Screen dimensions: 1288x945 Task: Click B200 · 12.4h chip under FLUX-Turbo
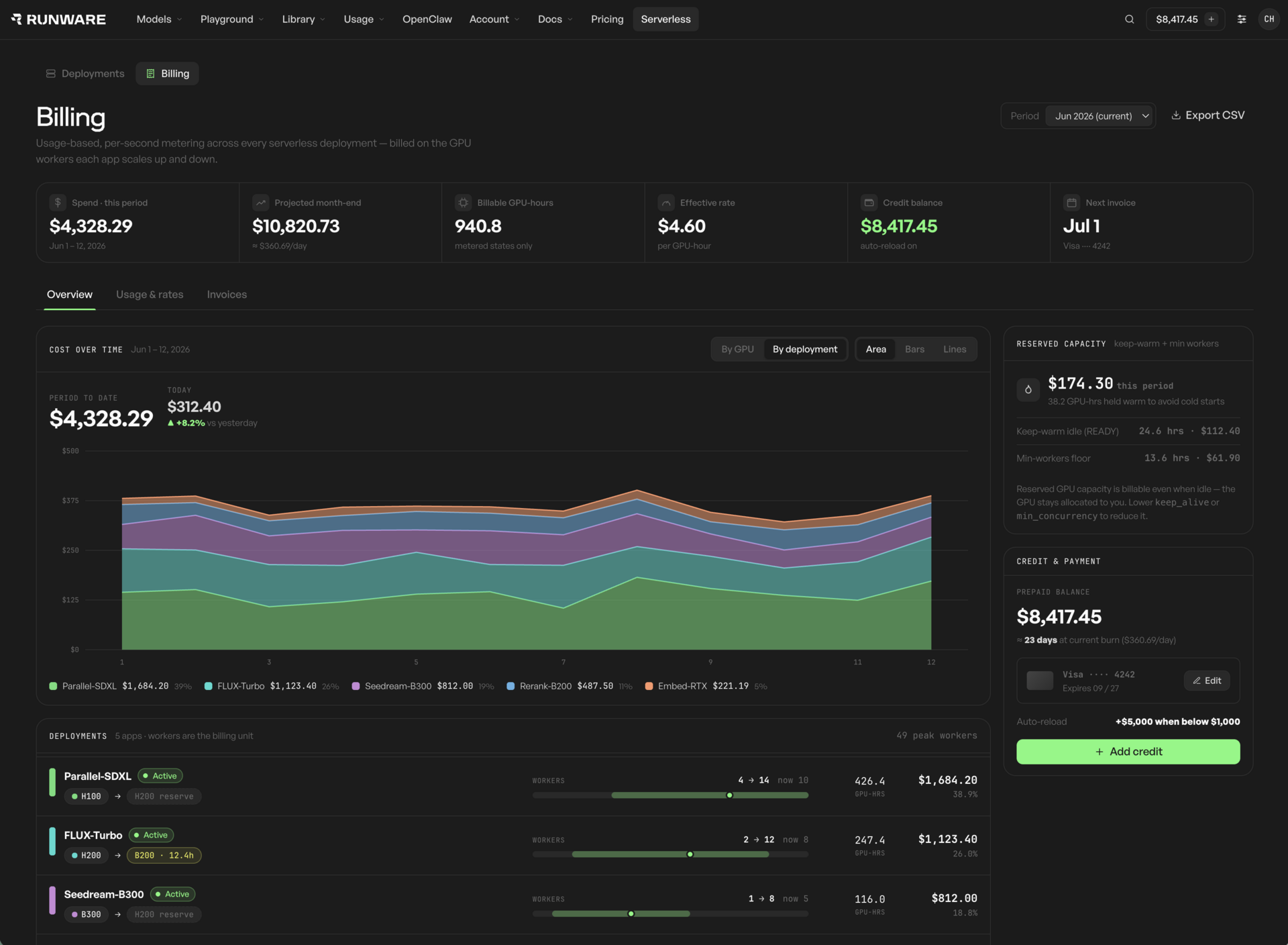point(164,856)
